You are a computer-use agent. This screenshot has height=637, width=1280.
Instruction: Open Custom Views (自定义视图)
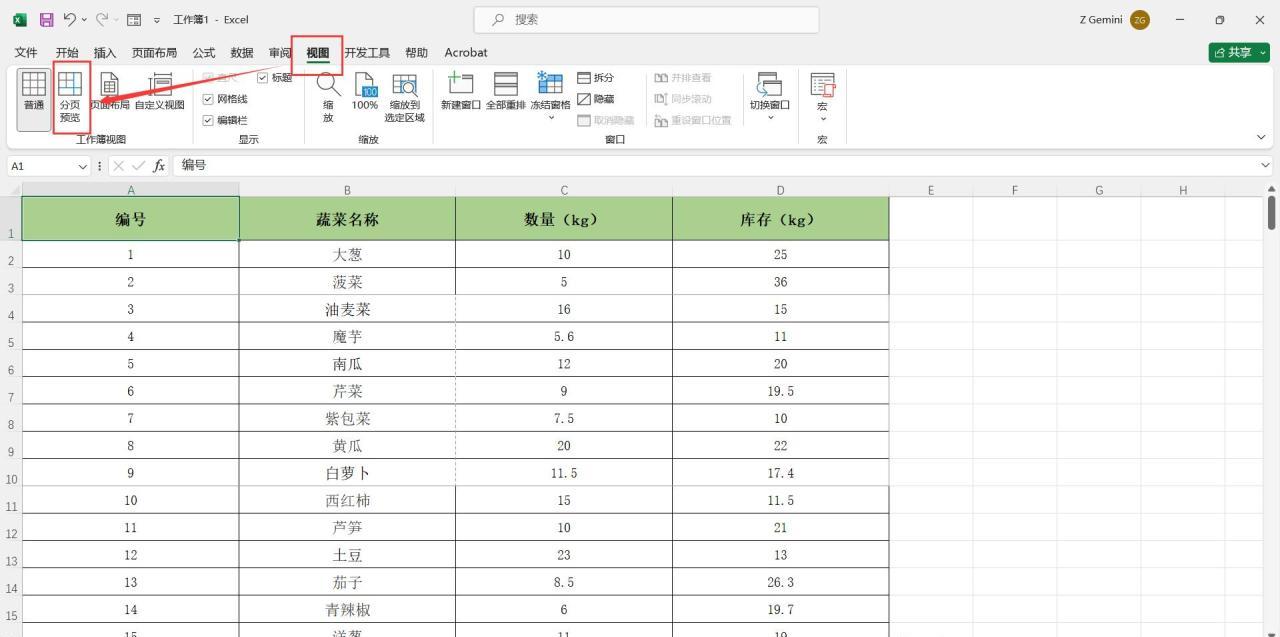(160, 91)
